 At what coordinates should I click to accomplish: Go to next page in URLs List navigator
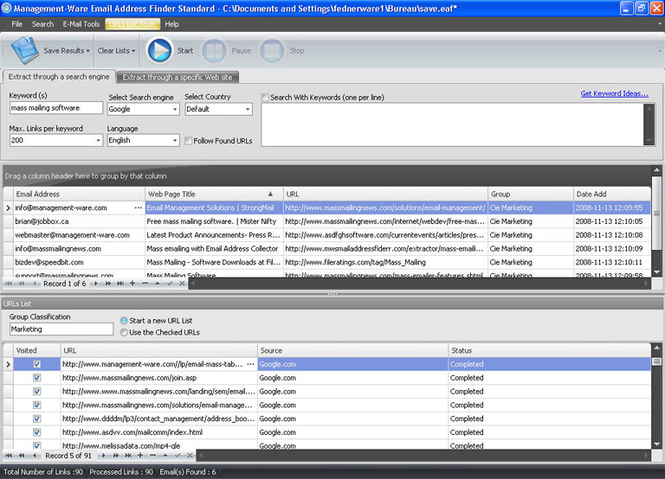click(116, 456)
